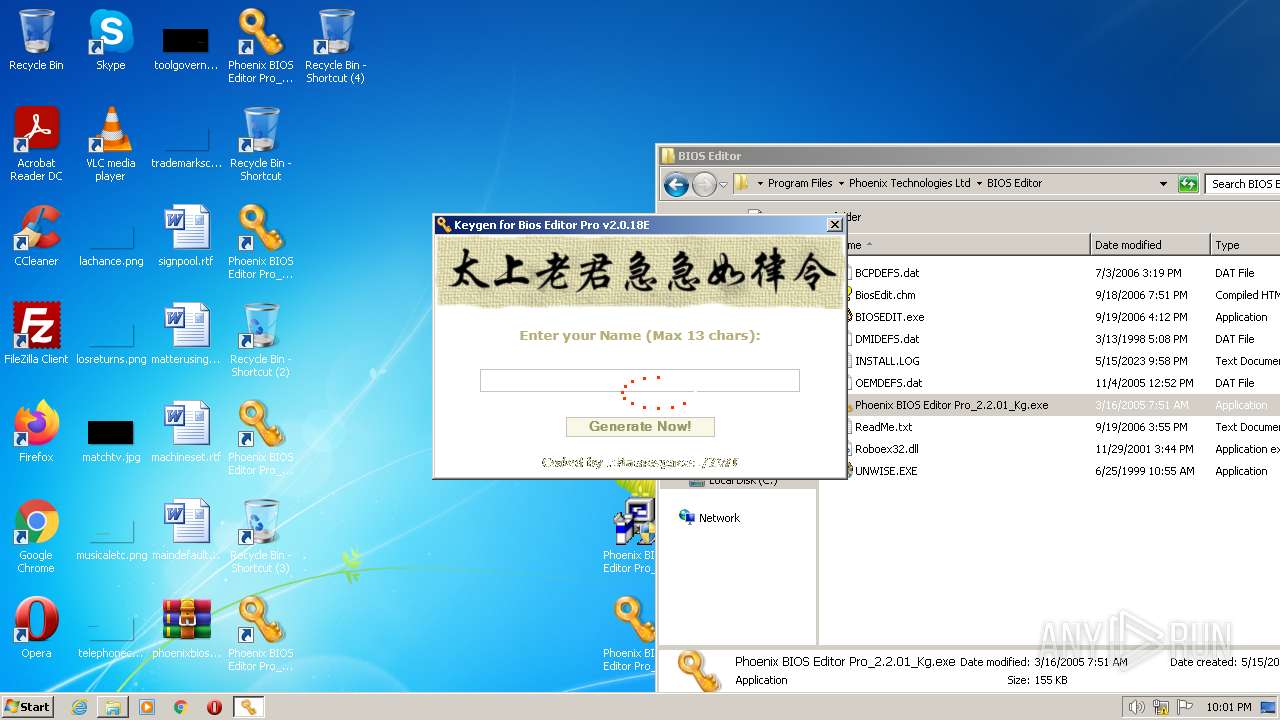Viewport: 1280px width, 720px height.
Task: Select the INSTALL.LOG file
Action: [x=887, y=361]
